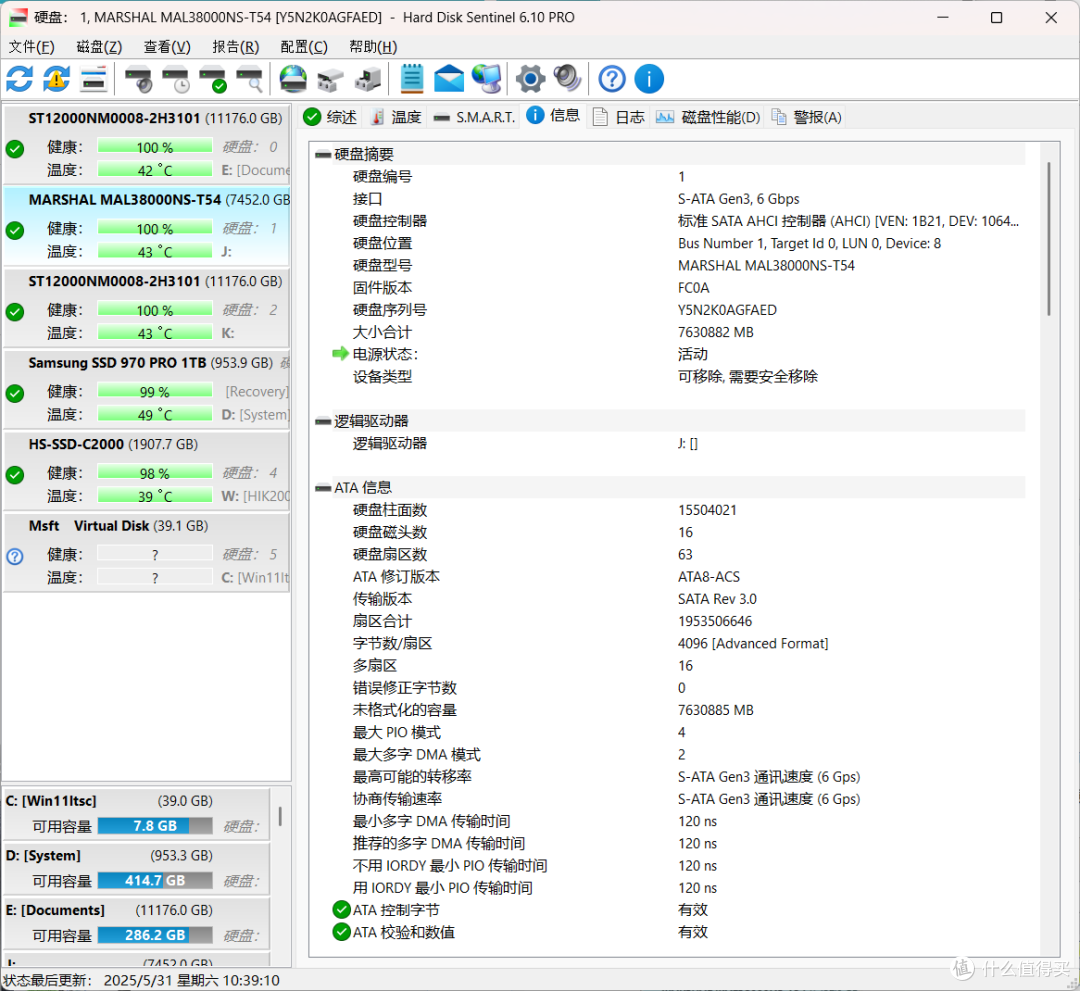Open the 查看(V) menu
This screenshot has height=991, width=1080.
tap(167, 47)
